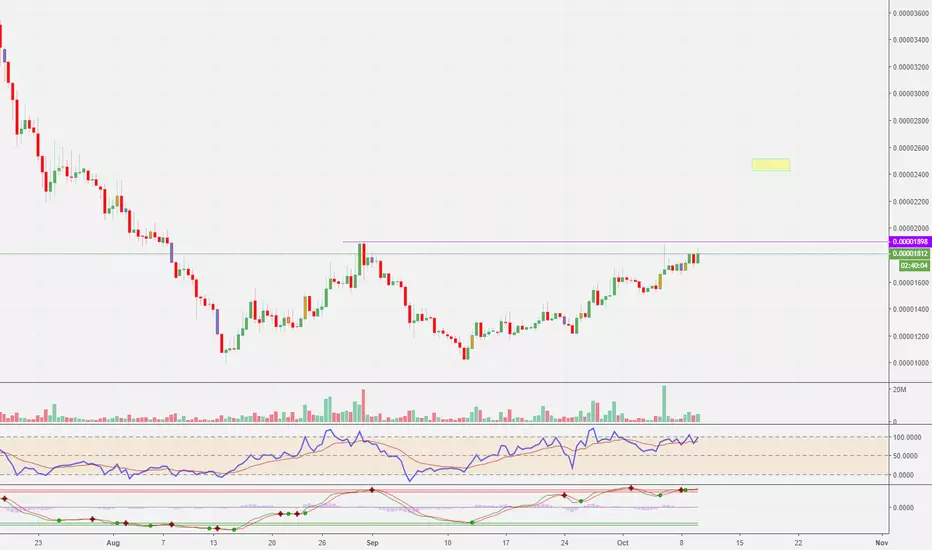Select the yellow target rectangle on the chart
Viewport: 932px width, 550px height.
point(771,165)
